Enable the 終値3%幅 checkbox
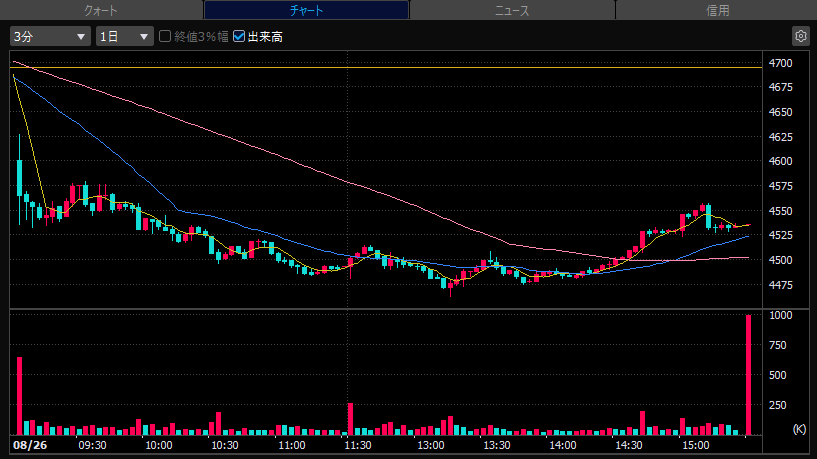817x459 pixels. 165,36
